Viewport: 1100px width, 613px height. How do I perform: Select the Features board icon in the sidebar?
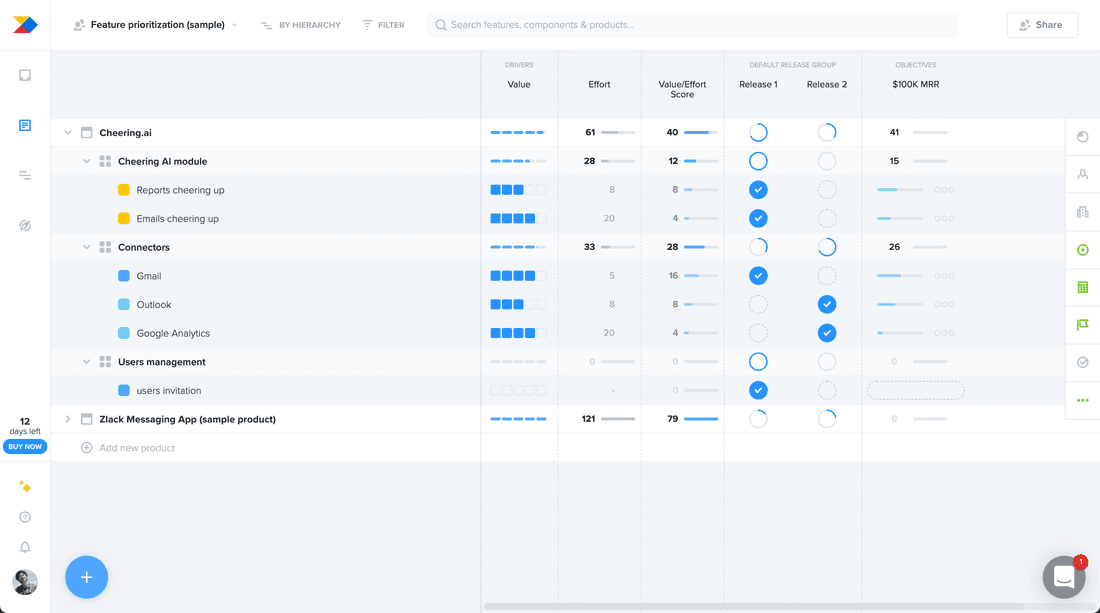click(24, 125)
